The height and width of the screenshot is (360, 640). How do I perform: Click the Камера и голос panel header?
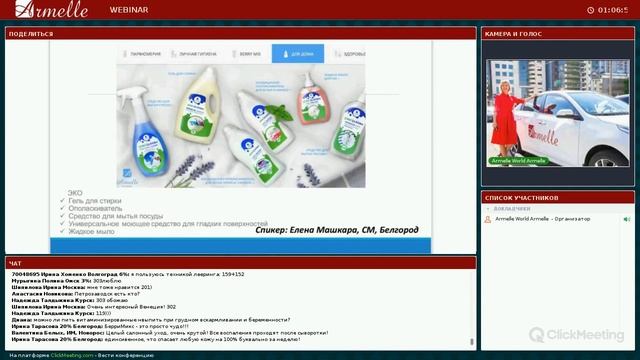(x=558, y=34)
